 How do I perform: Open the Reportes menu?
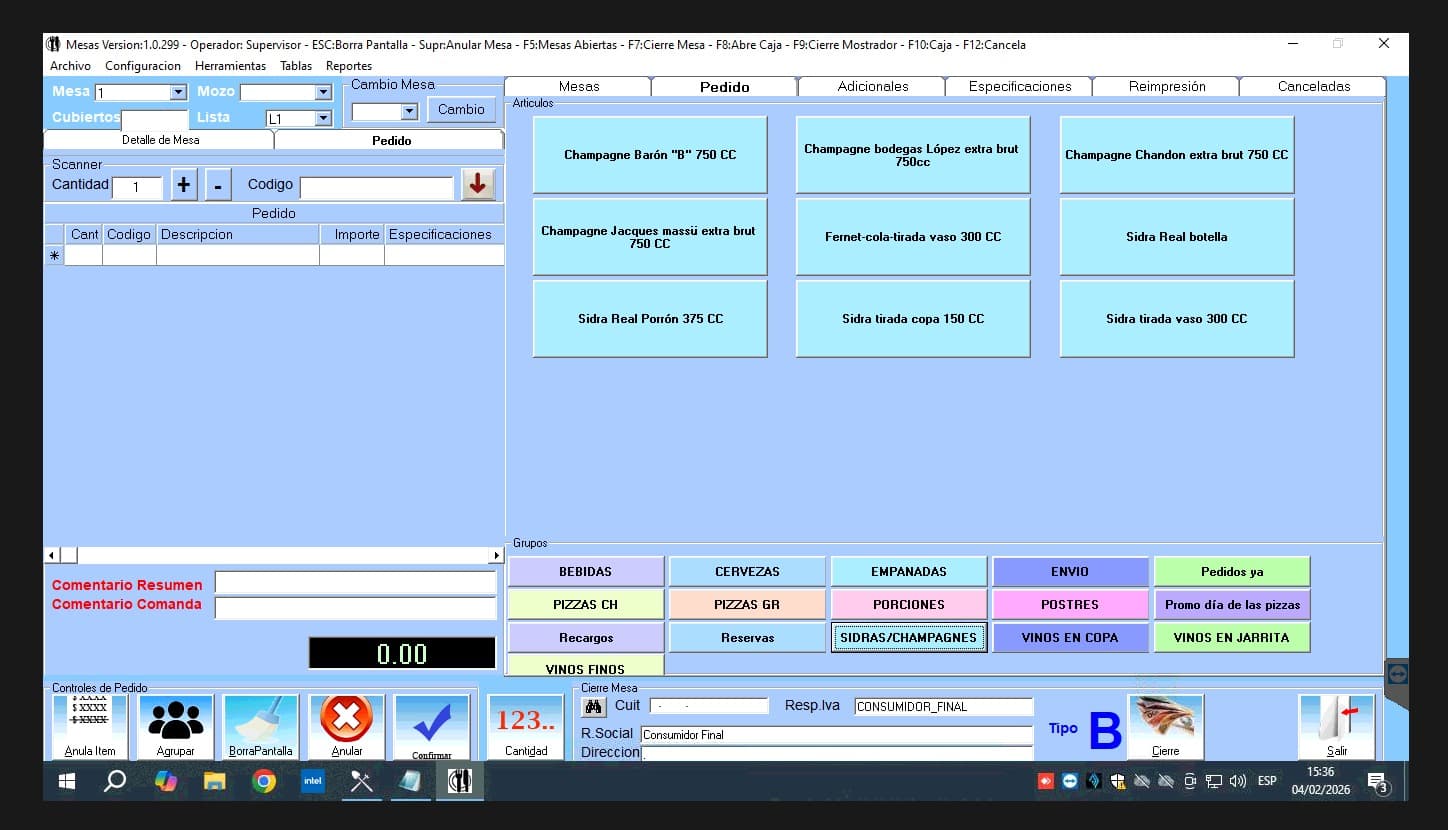tap(349, 66)
